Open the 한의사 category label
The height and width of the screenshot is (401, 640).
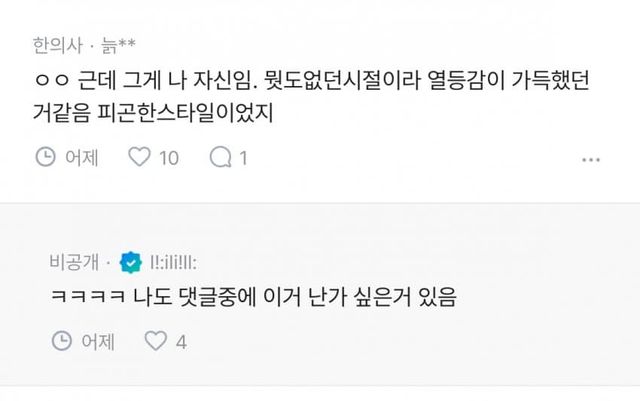click(53, 44)
